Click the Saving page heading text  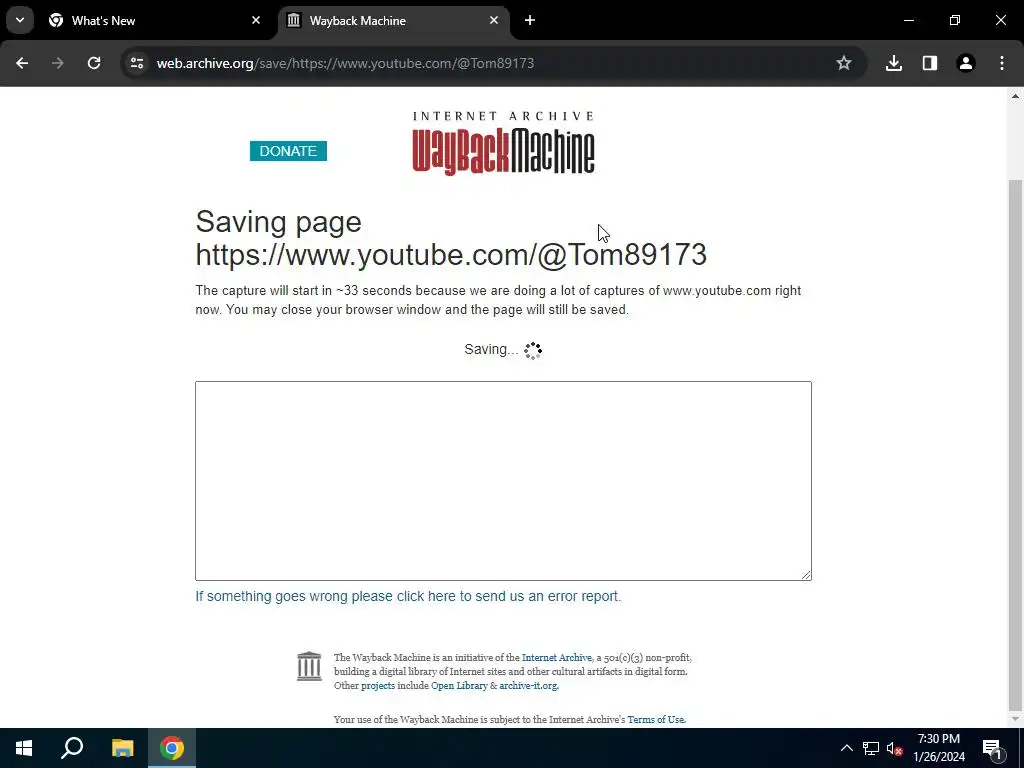(451, 238)
